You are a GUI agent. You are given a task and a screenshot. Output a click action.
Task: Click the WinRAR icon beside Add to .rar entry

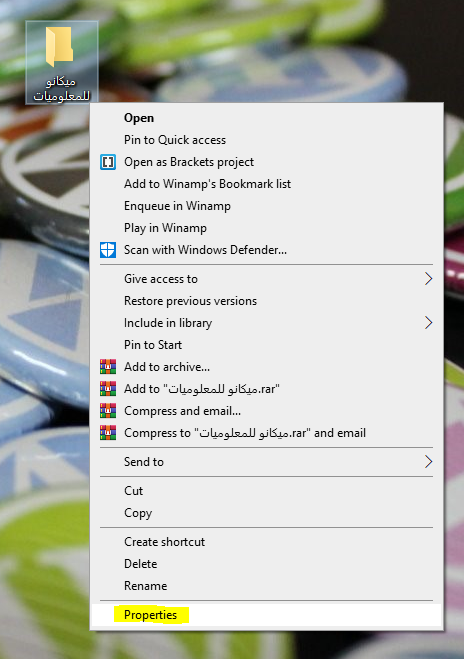pyautogui.click(x=108, y=389)
